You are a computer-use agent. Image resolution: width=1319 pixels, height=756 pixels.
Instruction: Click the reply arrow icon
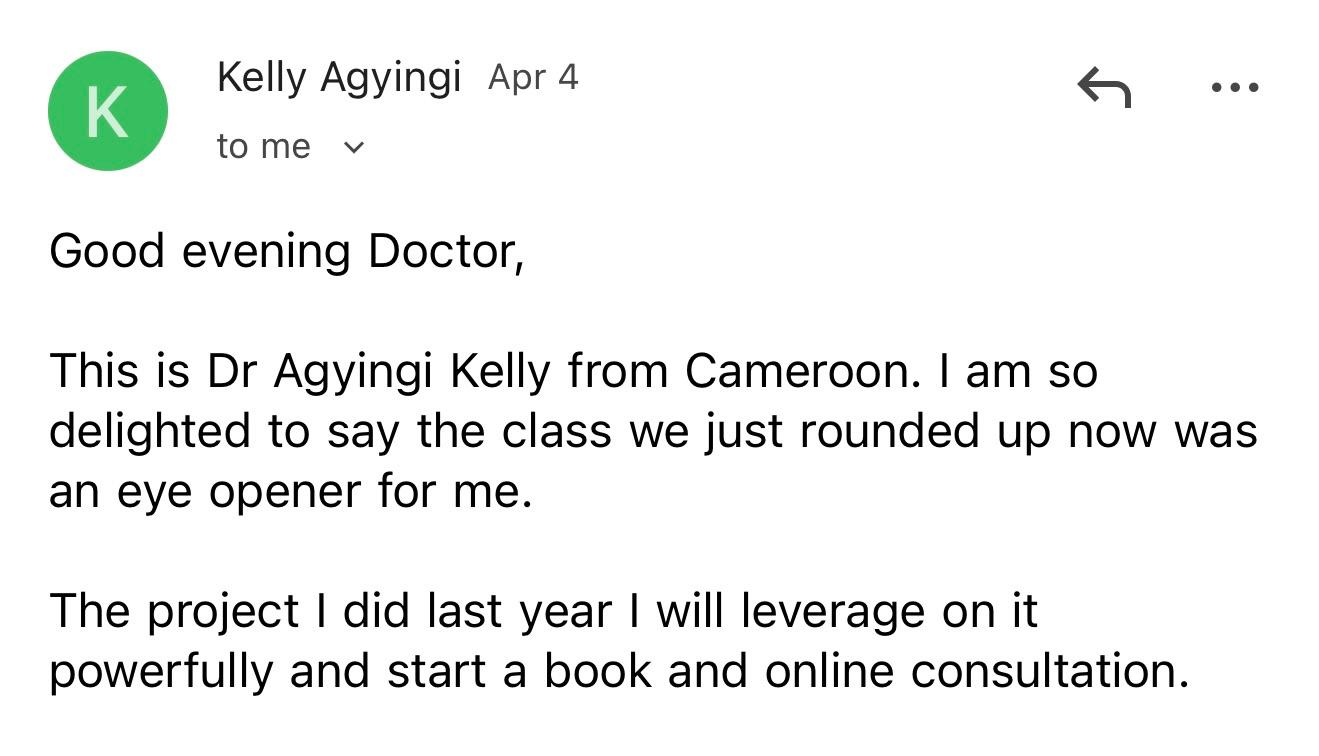(1104, 87)
